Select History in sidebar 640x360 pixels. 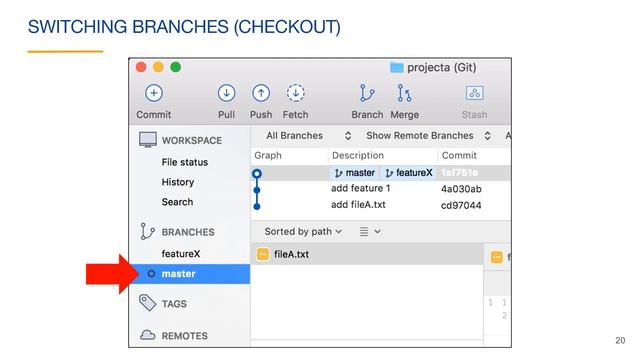(x=178, y=182)
